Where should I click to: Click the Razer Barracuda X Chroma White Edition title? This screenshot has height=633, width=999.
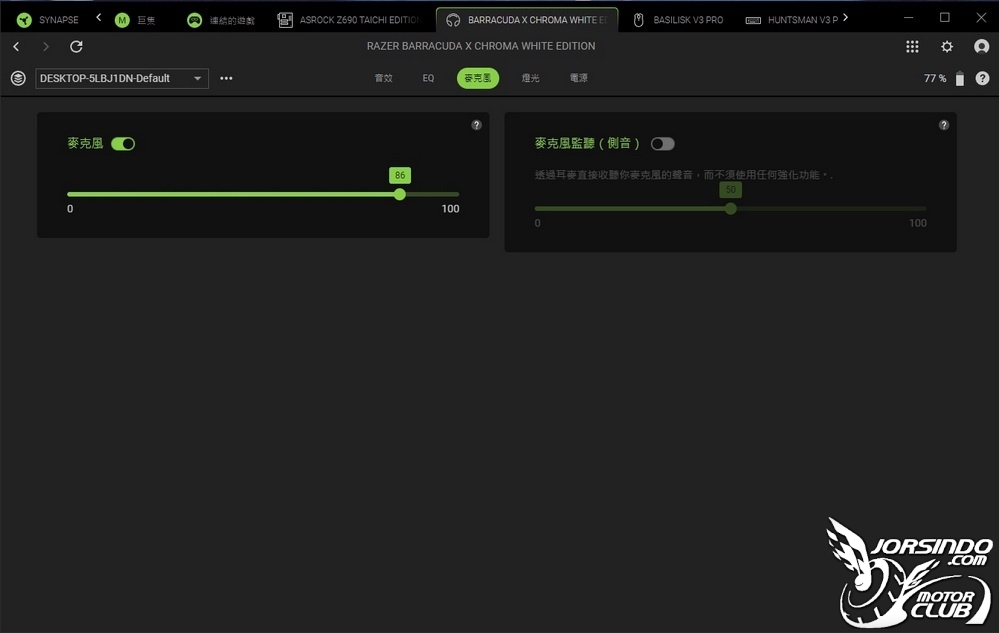click(x=481, y=46)
